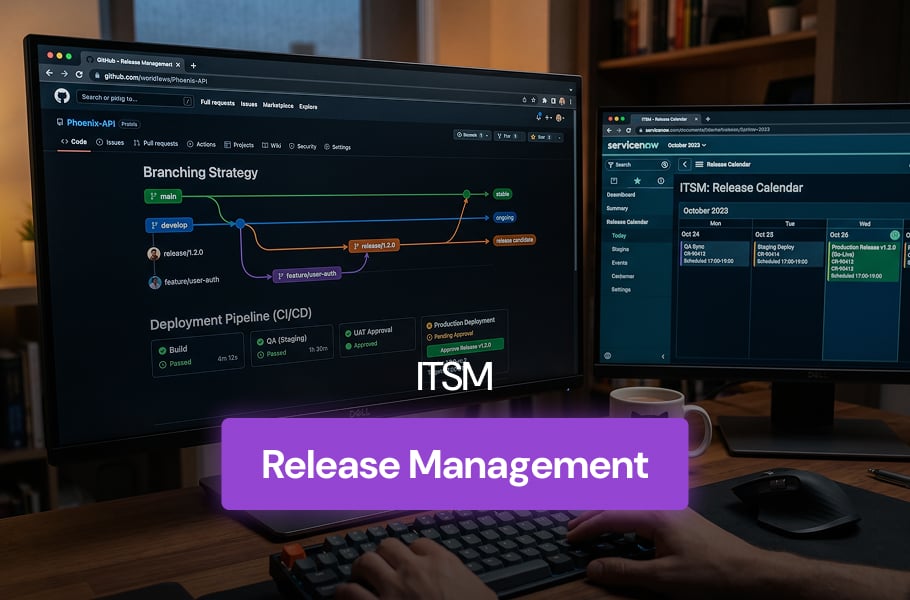The image size is (910, 600).
Task: Click the Approve Release v1.2.0 button
Action: 465,348
